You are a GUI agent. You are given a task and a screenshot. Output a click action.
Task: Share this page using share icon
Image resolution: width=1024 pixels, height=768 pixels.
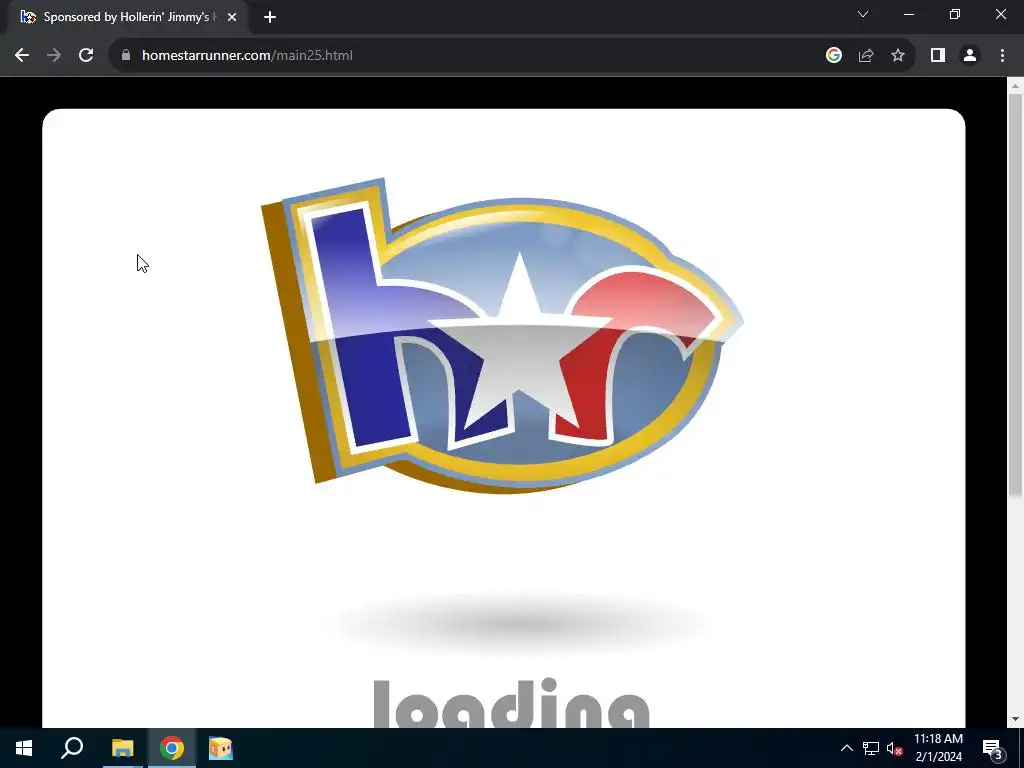point(866,56)
